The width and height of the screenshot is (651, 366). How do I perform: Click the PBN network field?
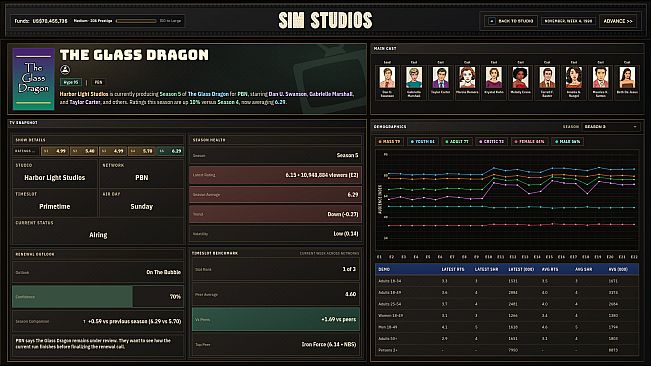pyautogui.click(x=142, y=173)
